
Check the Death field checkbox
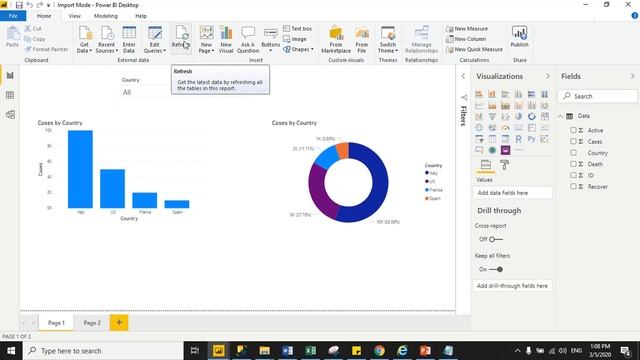(x=573, y=164)
